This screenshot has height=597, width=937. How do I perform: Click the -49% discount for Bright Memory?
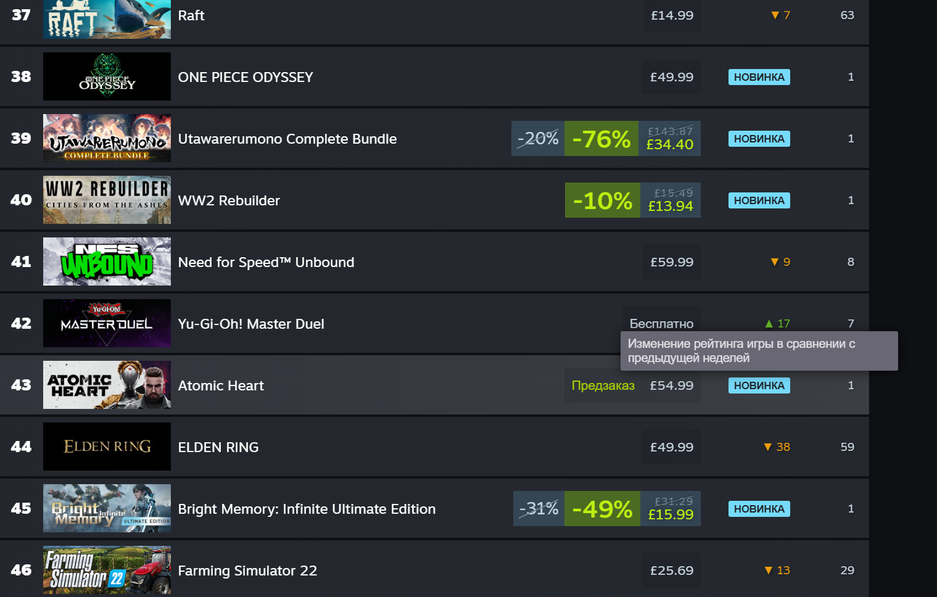(601, 509)
